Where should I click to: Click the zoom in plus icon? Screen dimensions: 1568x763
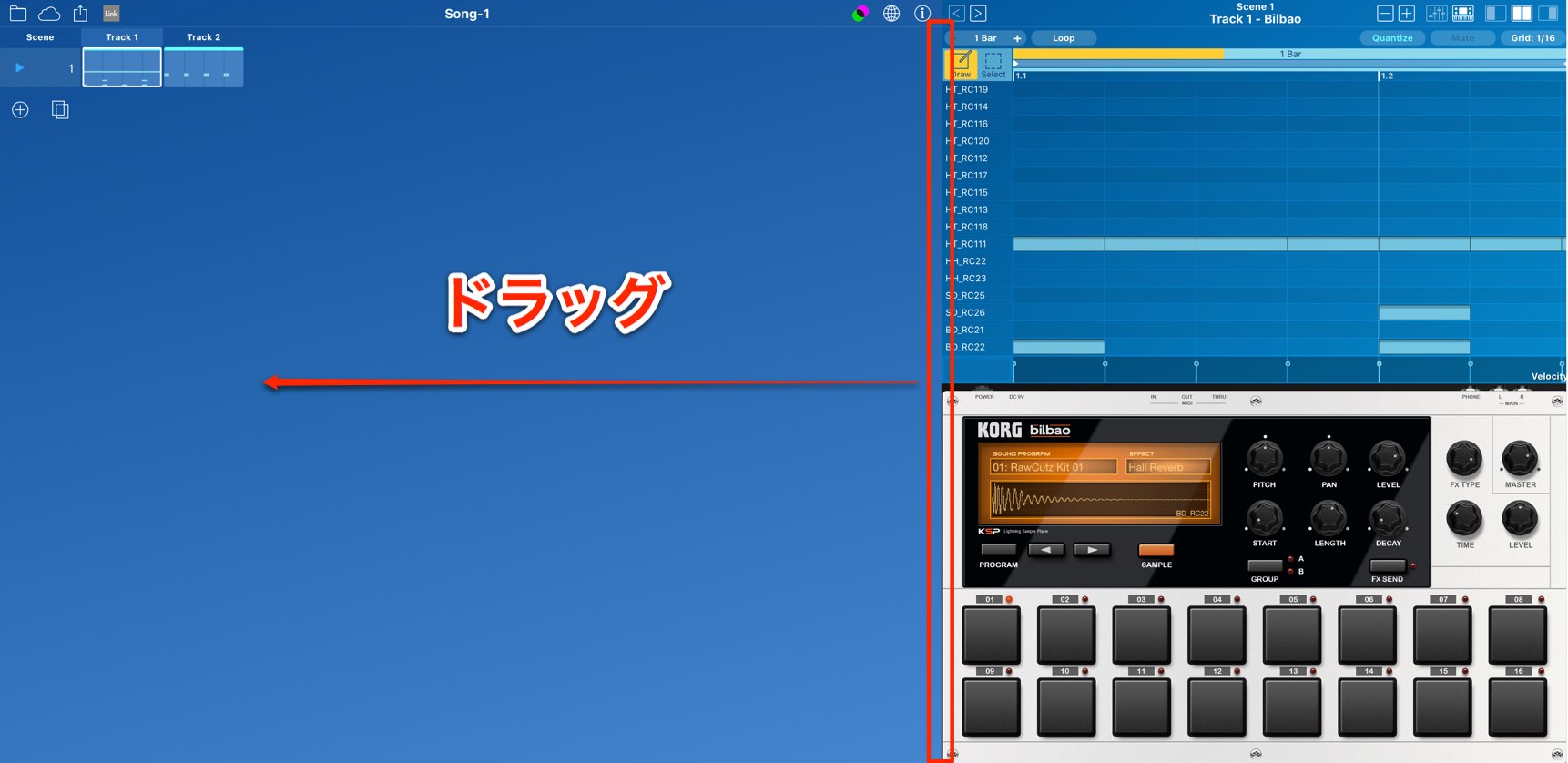[x=1407, y=14]
